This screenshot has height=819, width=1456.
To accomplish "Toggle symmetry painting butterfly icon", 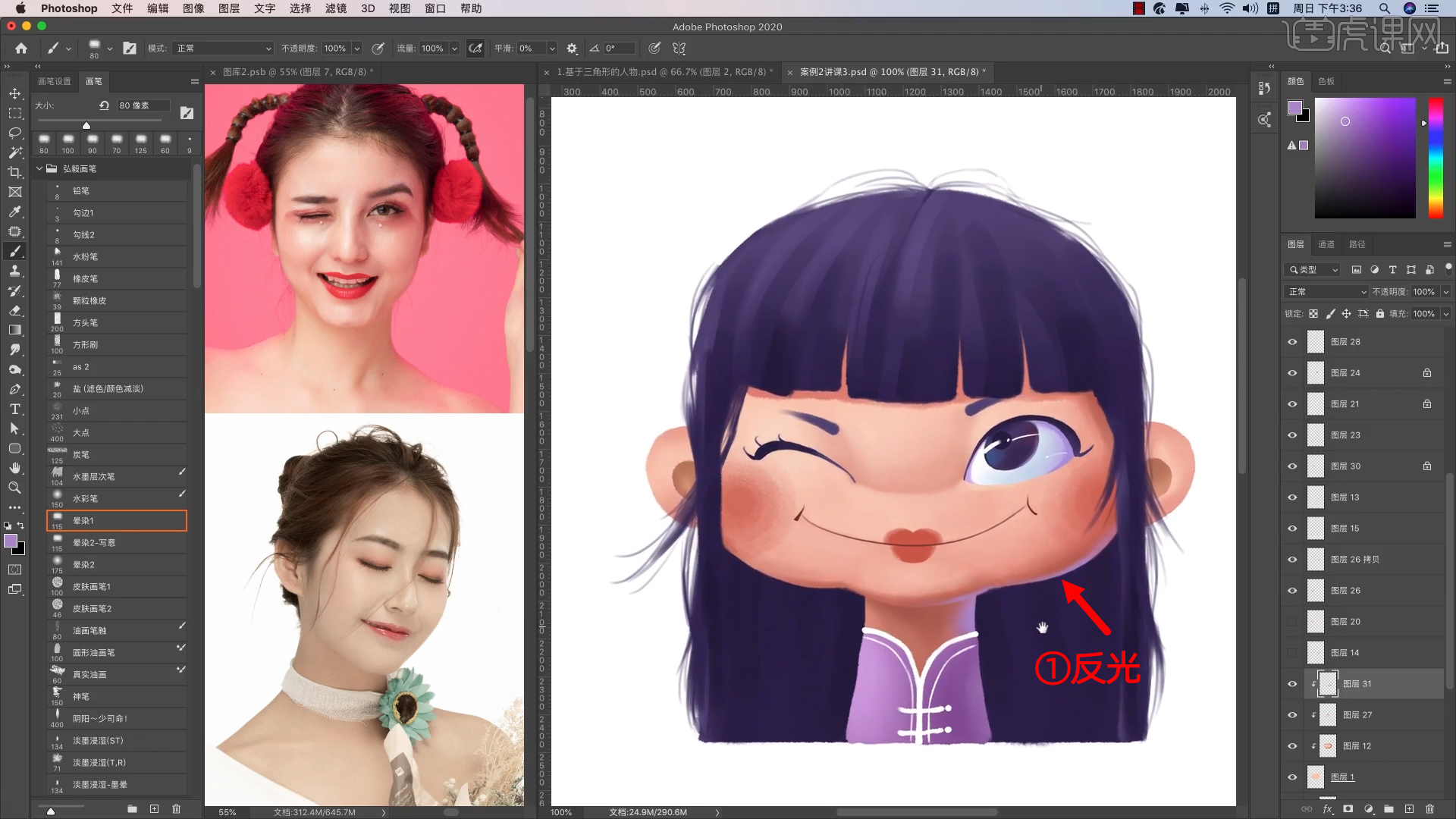I will point(679,48).
